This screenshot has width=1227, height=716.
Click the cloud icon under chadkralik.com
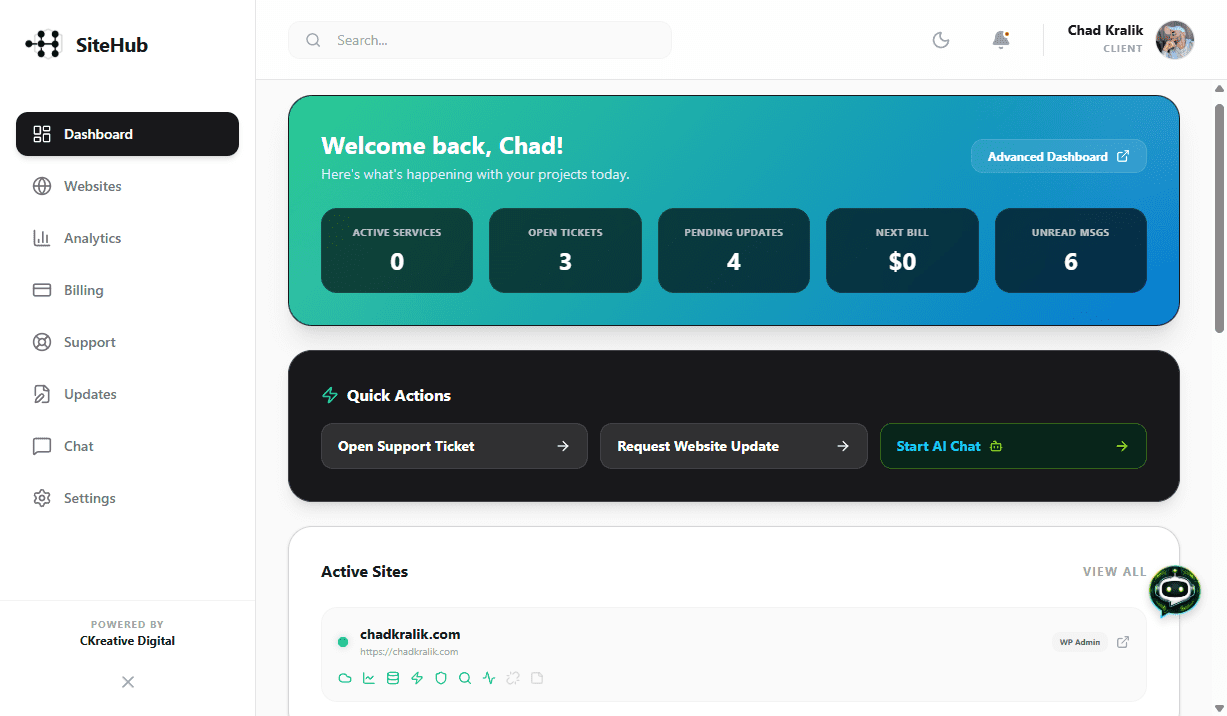pos(345,678)
